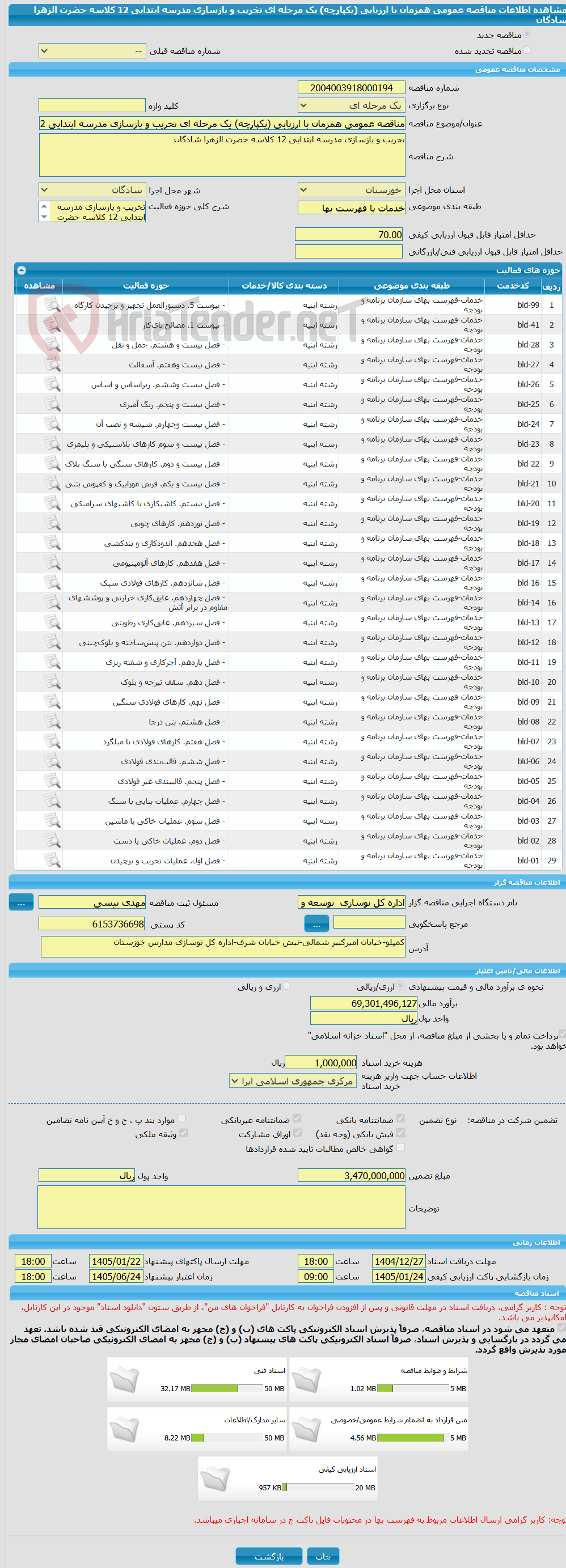This screenshot has width=566, height=1568.
Task: Open the view icon for row bld-41
Action: pos(52,325)
